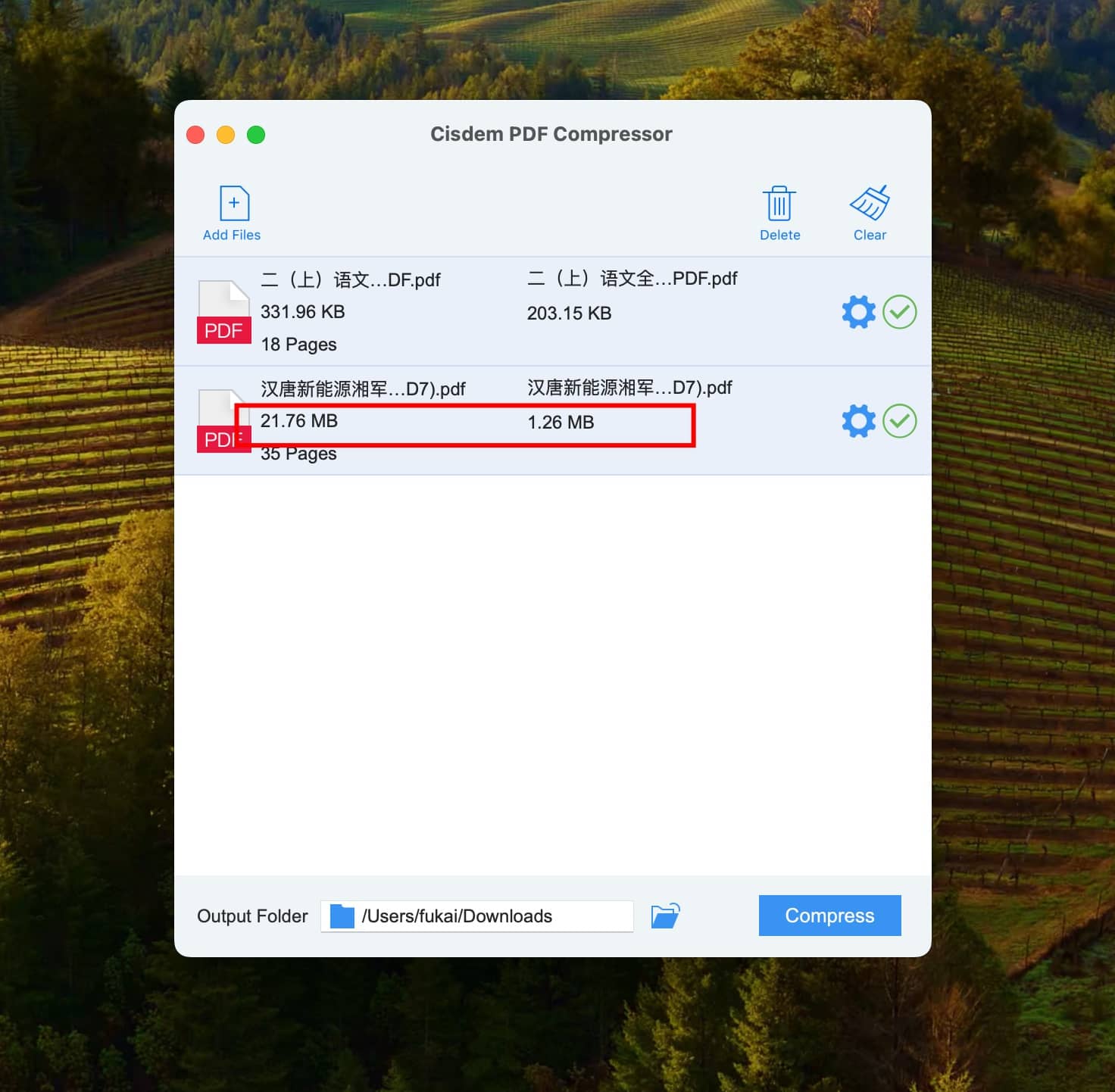This screenshot has width=1115, height=1092.
Task: Click the Cisdem PDF Compressor window title
Action: coord(551,134)
